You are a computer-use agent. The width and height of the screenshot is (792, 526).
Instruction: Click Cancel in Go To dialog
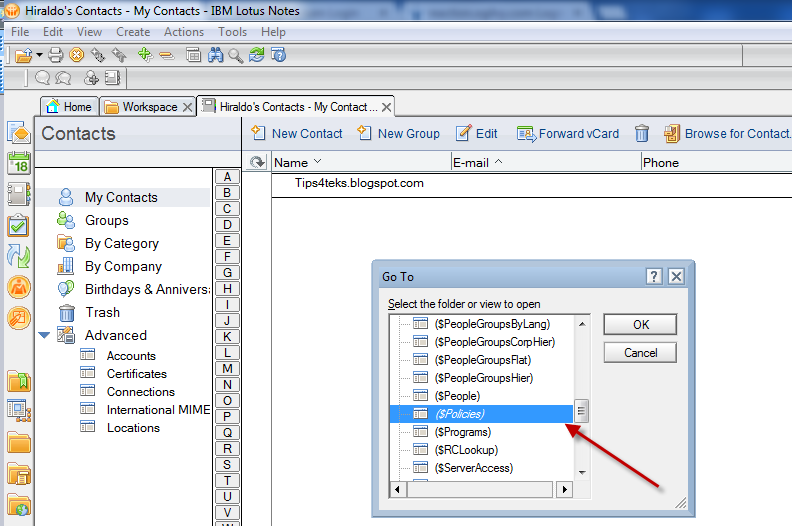640,353
